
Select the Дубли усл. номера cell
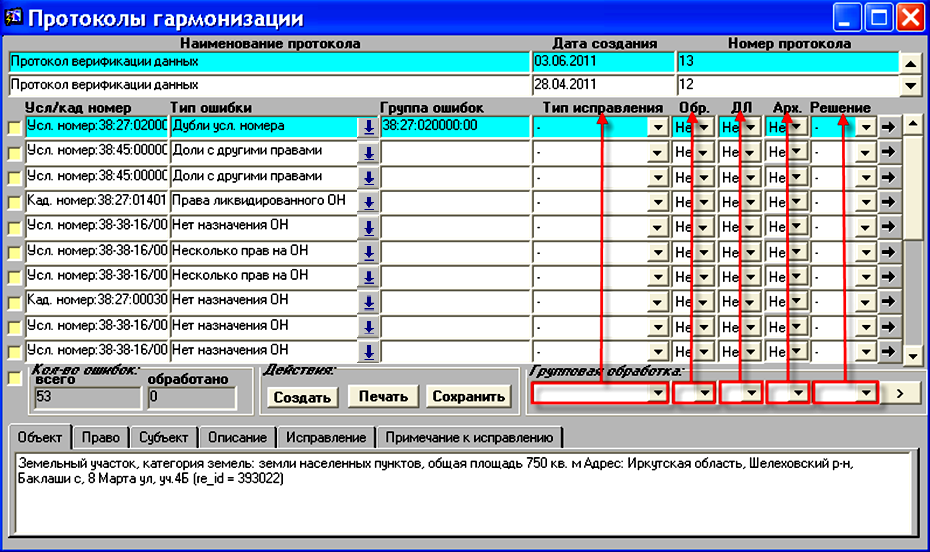coord(264,127)
